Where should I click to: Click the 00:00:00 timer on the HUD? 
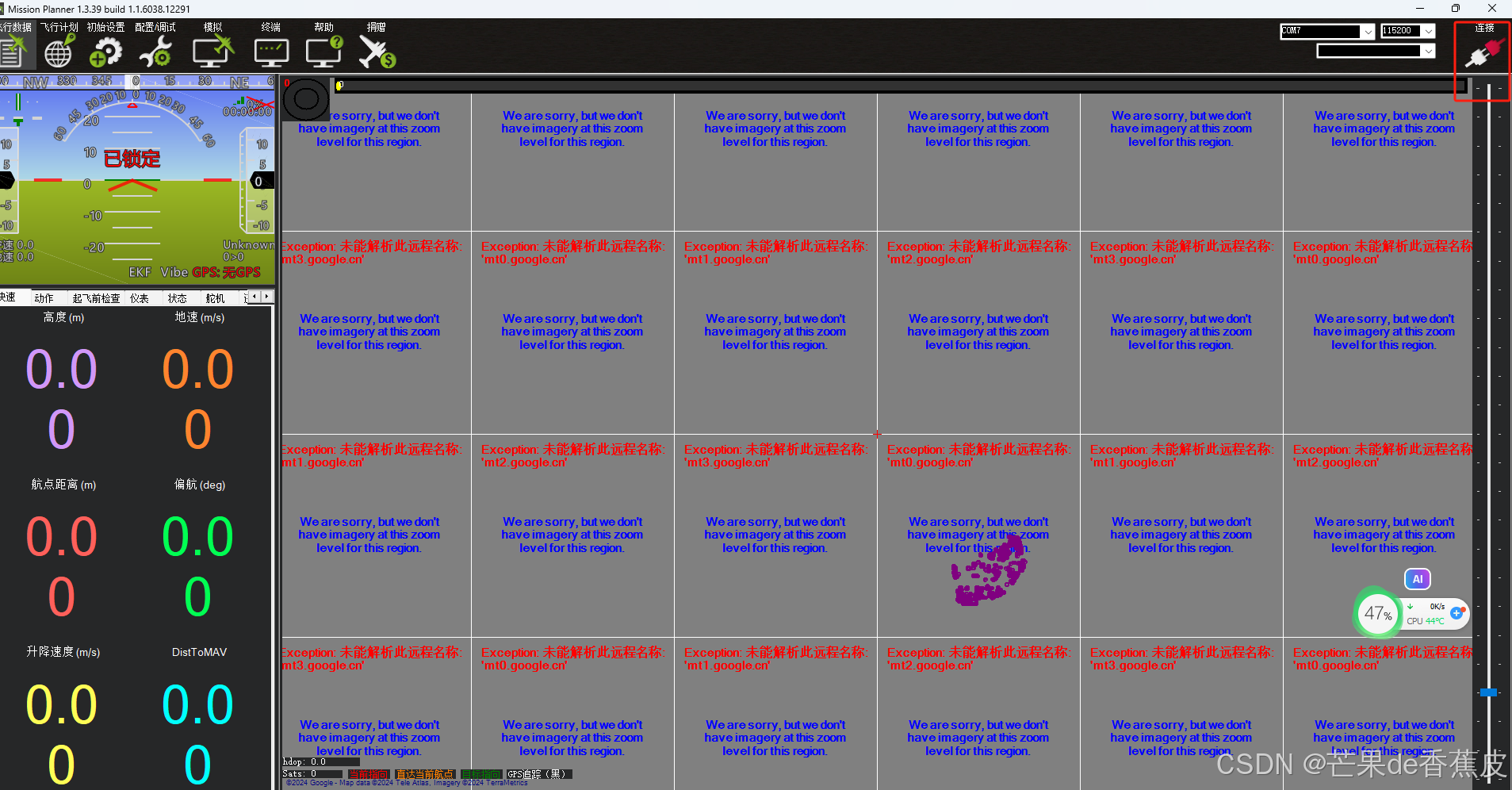pyautogui.click(x=247, y=112)
